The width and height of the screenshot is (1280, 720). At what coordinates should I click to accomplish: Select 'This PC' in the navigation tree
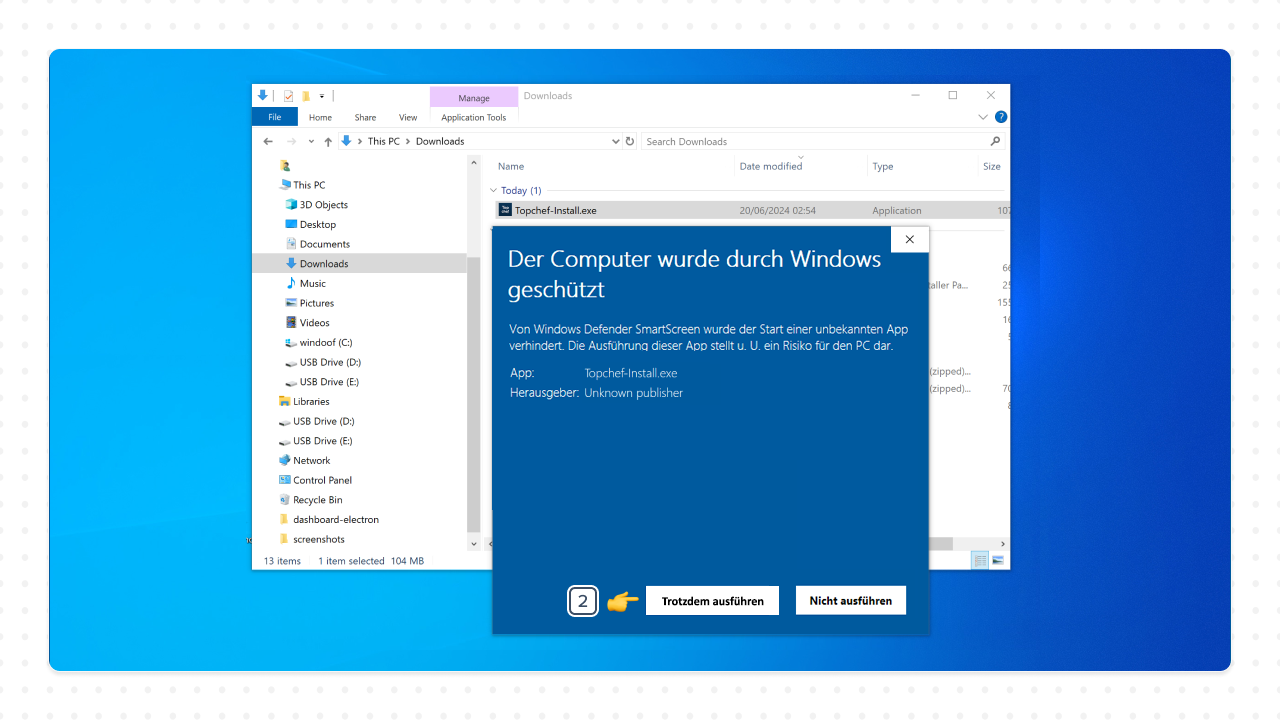pos(309,185)
